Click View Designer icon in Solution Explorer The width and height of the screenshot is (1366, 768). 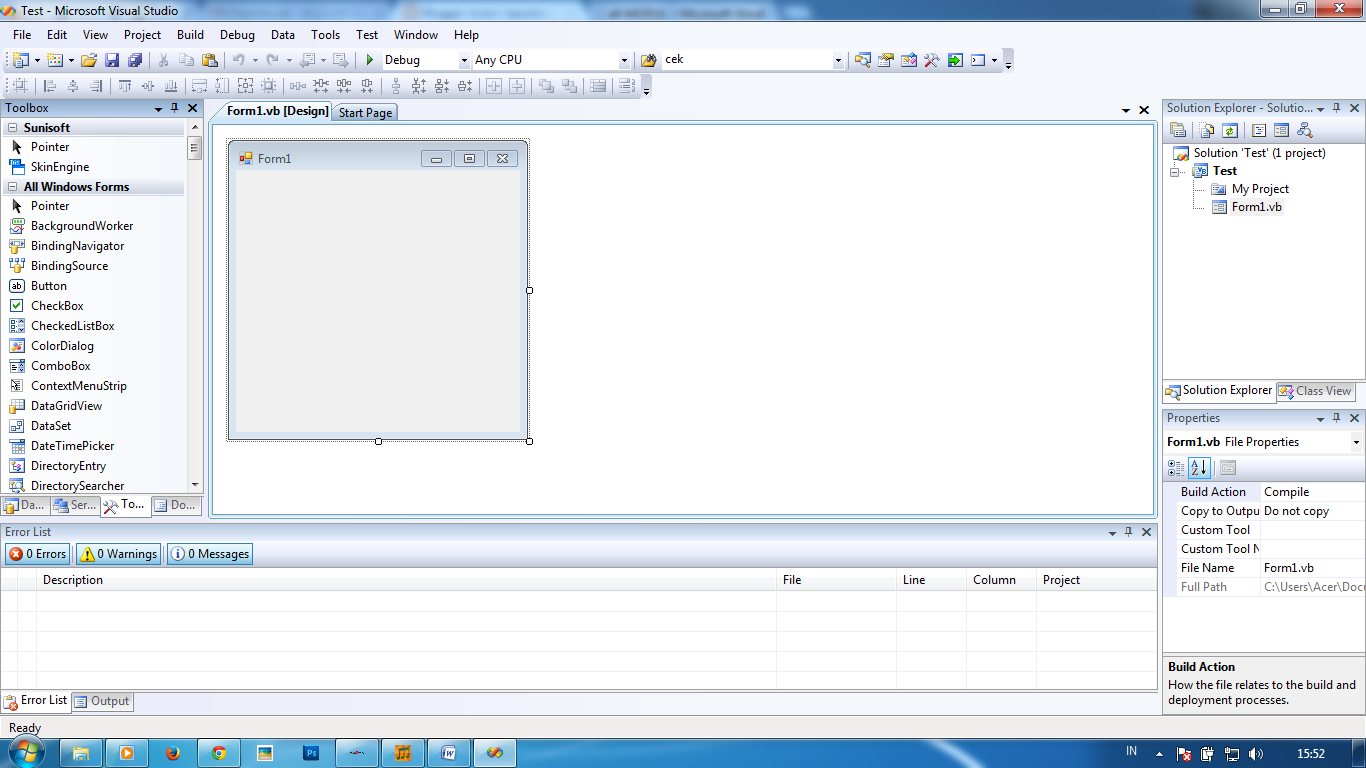[1281, 130]
